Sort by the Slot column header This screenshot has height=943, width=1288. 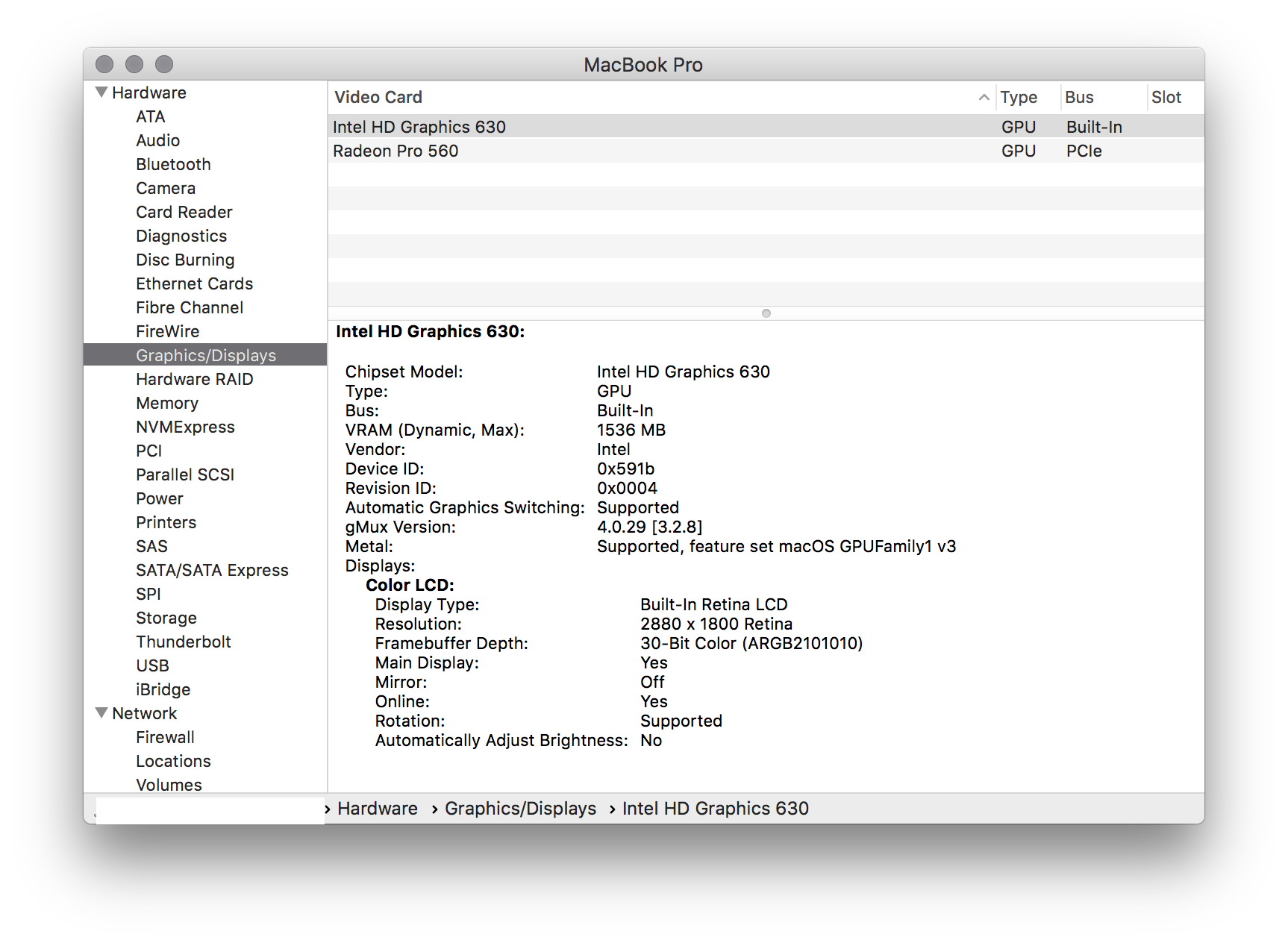[x=1166, y=97]
